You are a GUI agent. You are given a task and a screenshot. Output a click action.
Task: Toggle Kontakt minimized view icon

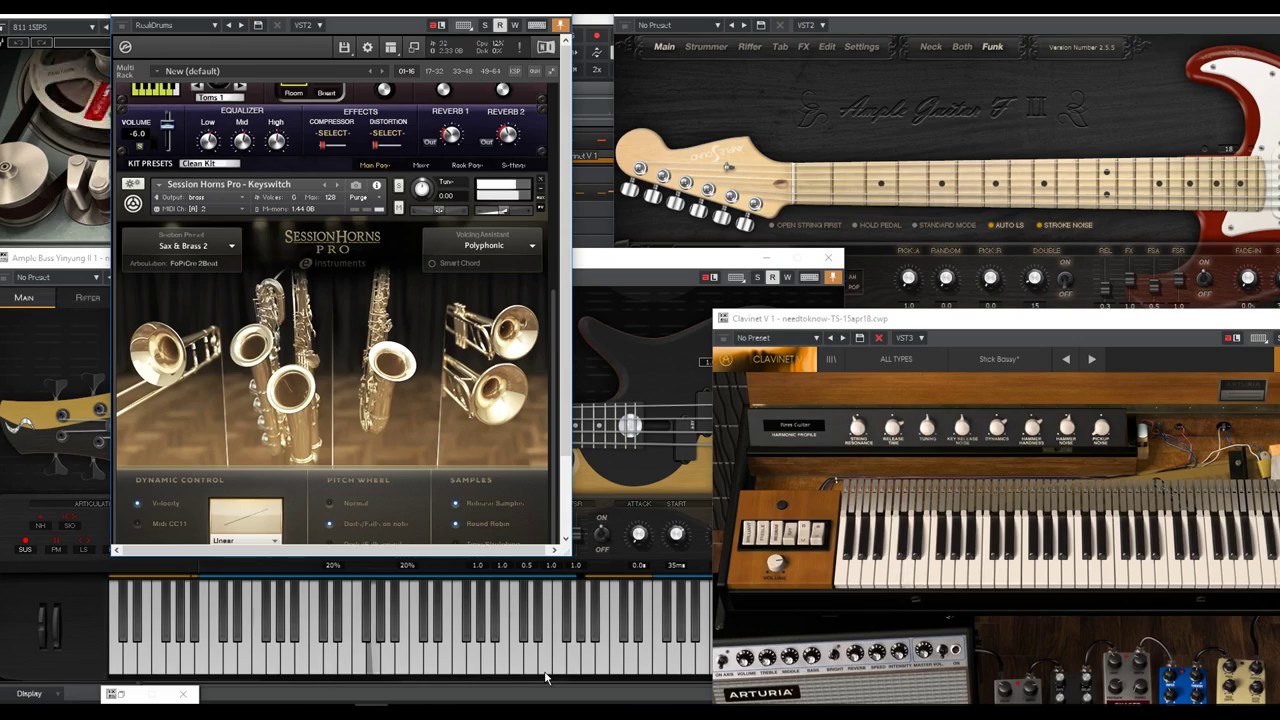coord(413,47)
